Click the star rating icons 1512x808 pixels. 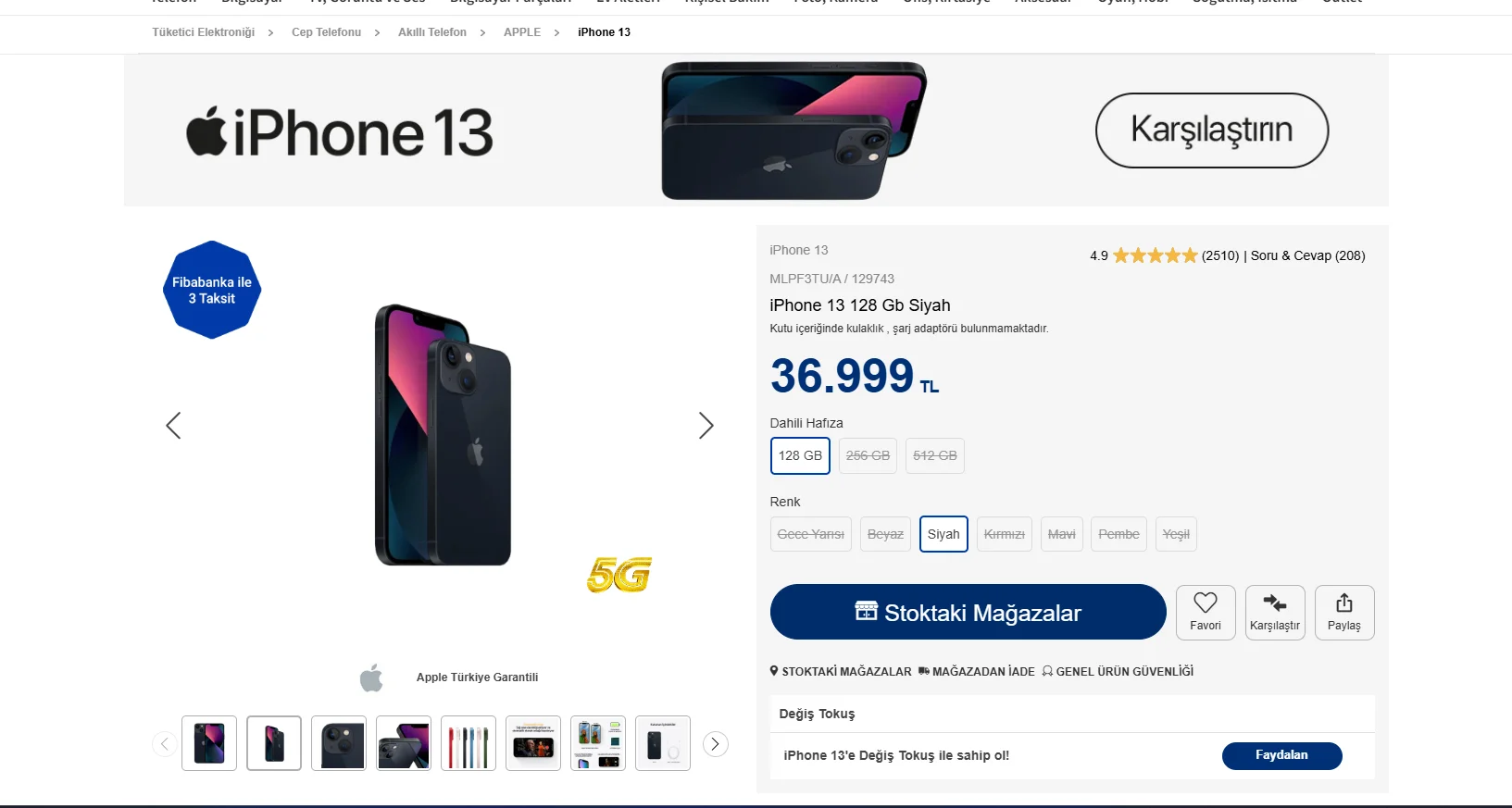(x=1155, y=255)
